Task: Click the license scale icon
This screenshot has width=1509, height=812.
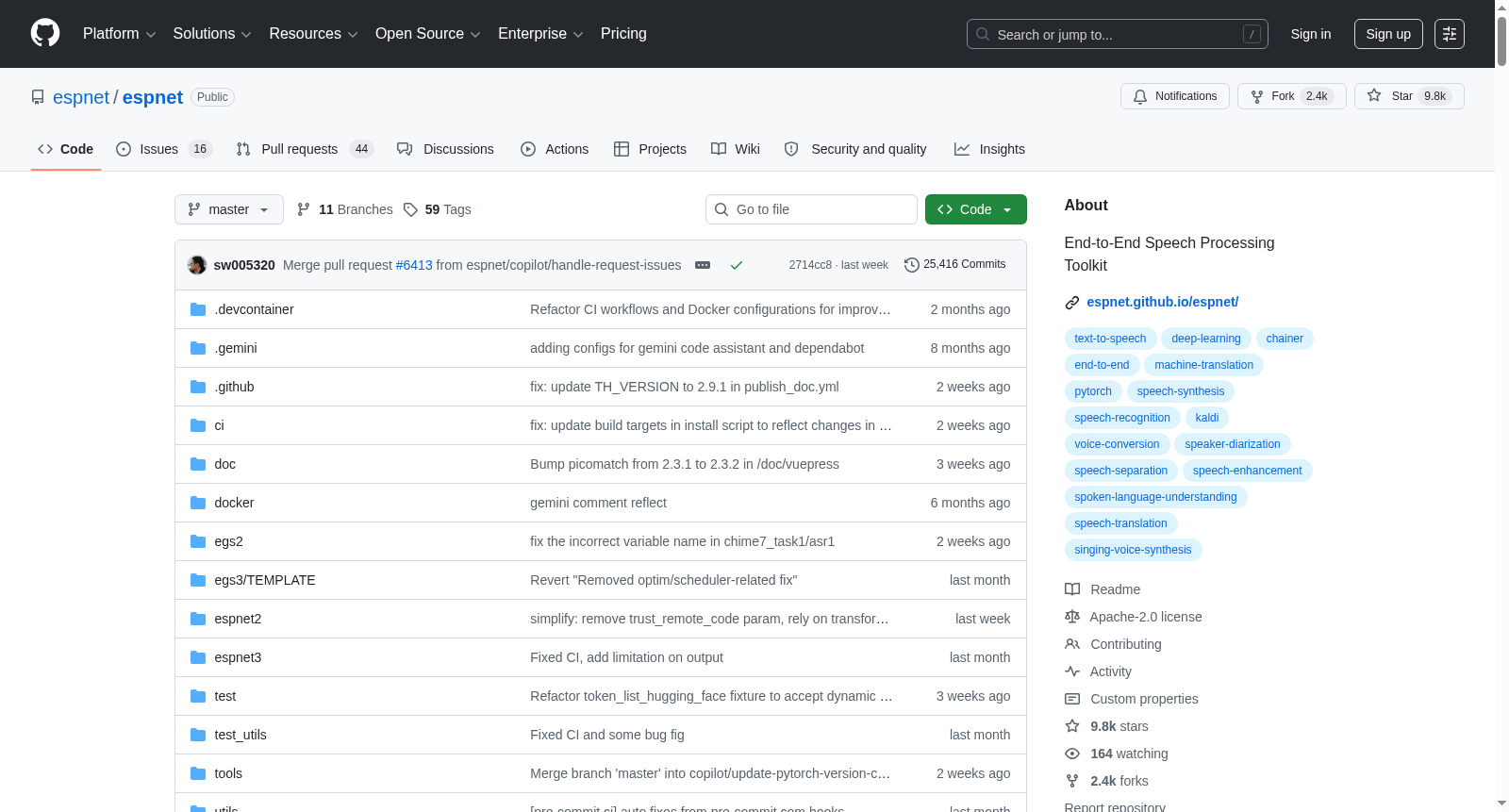Action: [1072, 617]
